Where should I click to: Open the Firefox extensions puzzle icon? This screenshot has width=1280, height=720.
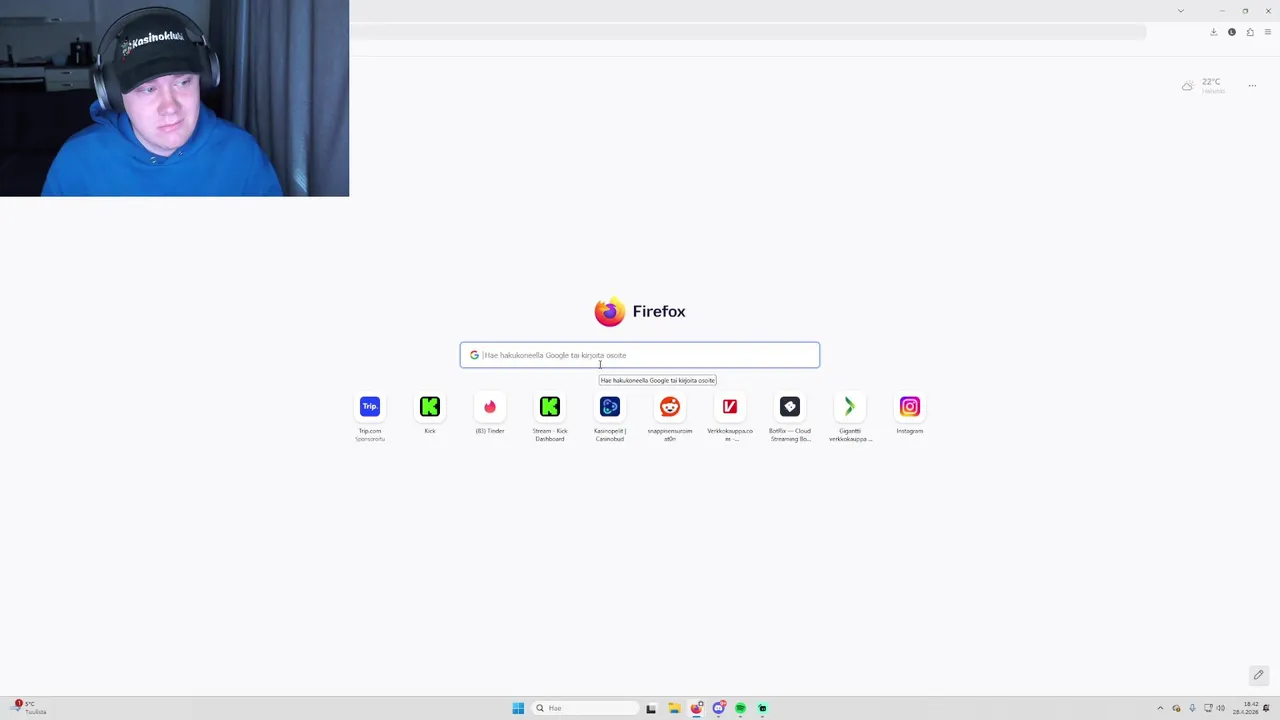[x=1250, y=32]
